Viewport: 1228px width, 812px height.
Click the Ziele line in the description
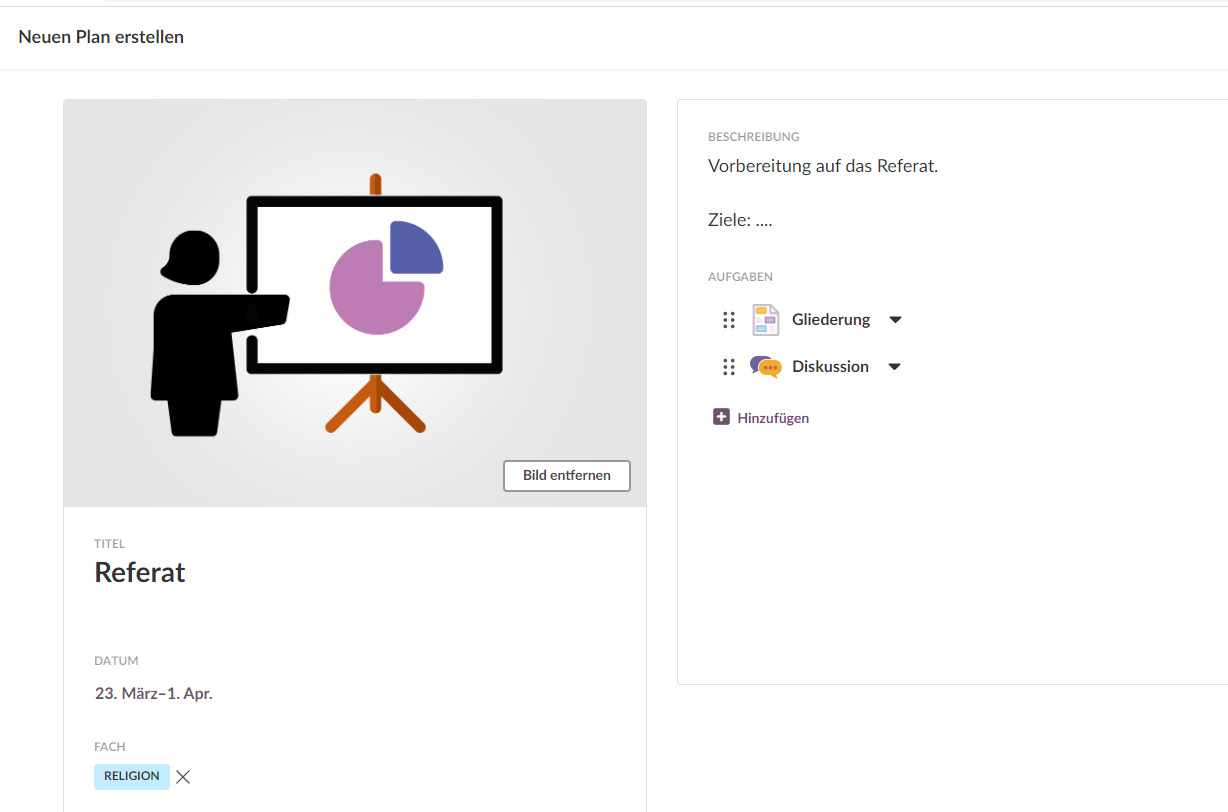739,220
